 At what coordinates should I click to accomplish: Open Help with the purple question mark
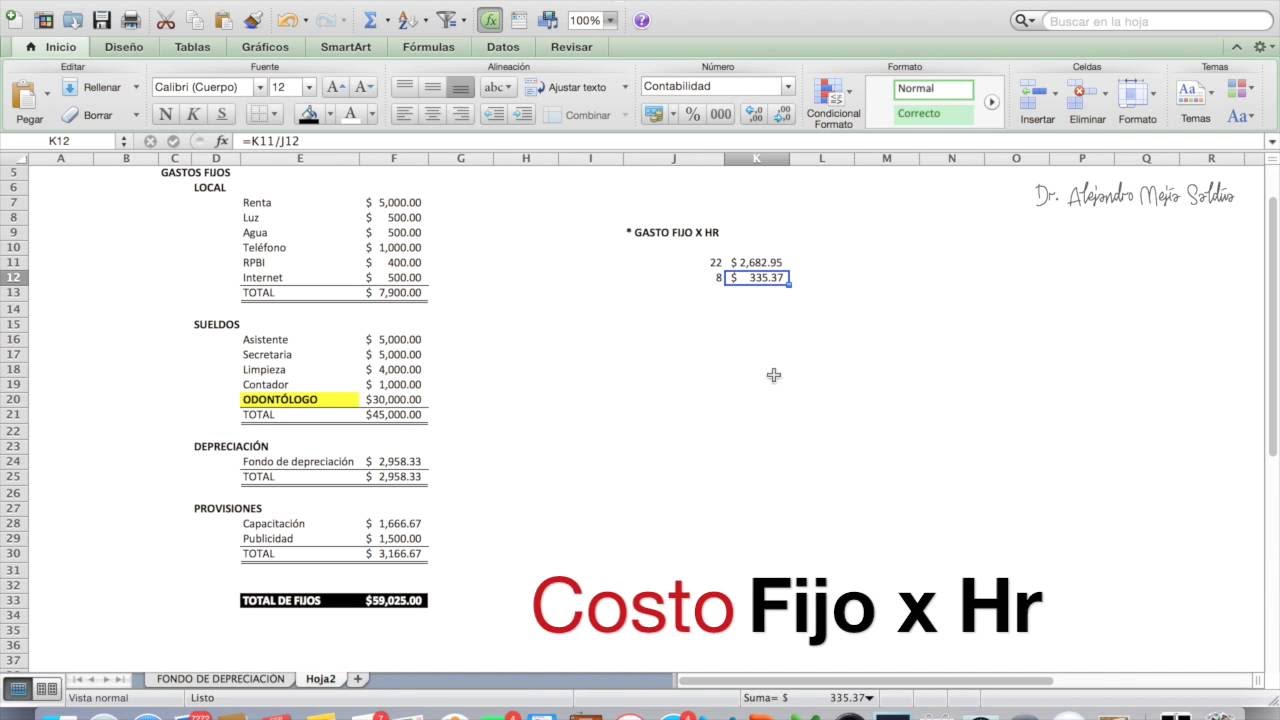click(x=642, y=20)
